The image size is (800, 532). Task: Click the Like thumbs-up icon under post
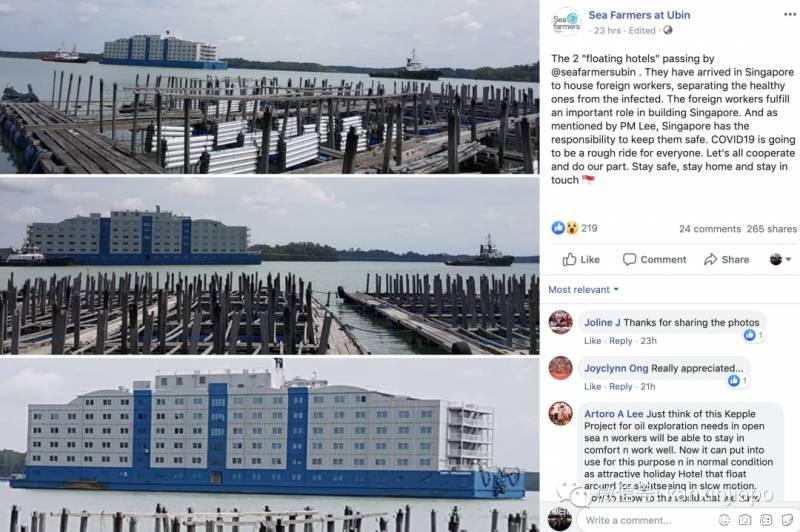(x=569, y=260)
